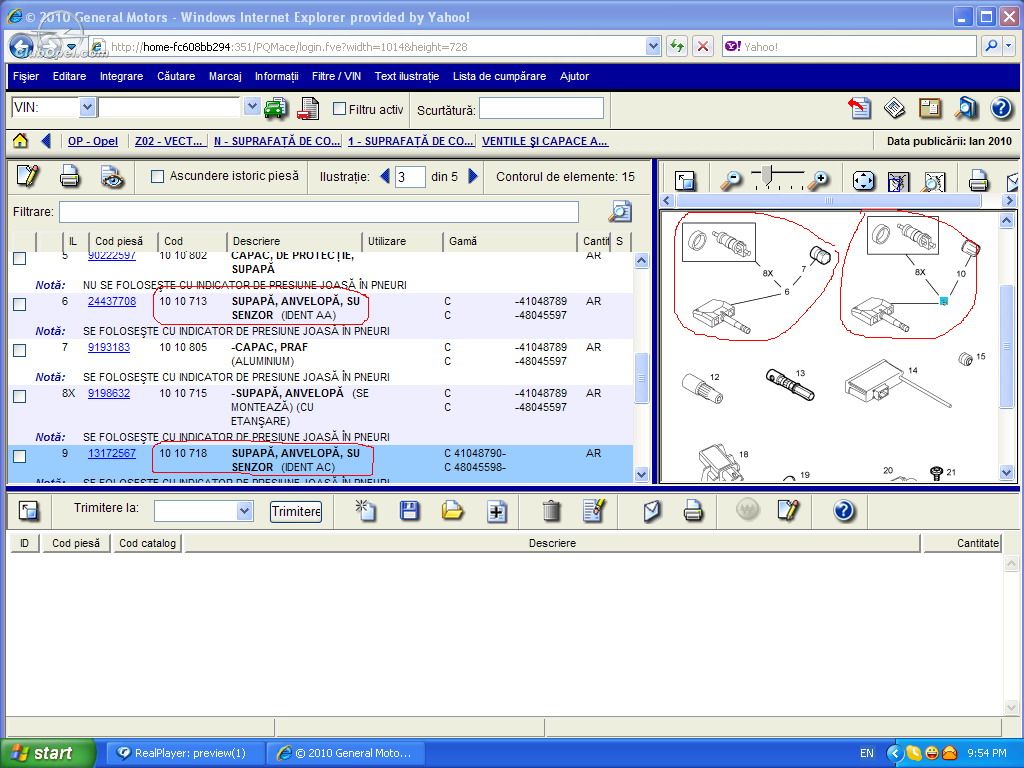Switch to RealPlayer preview taskbar item
The width and height of the screenshot is (1024, 768).
tap(185, 753)
